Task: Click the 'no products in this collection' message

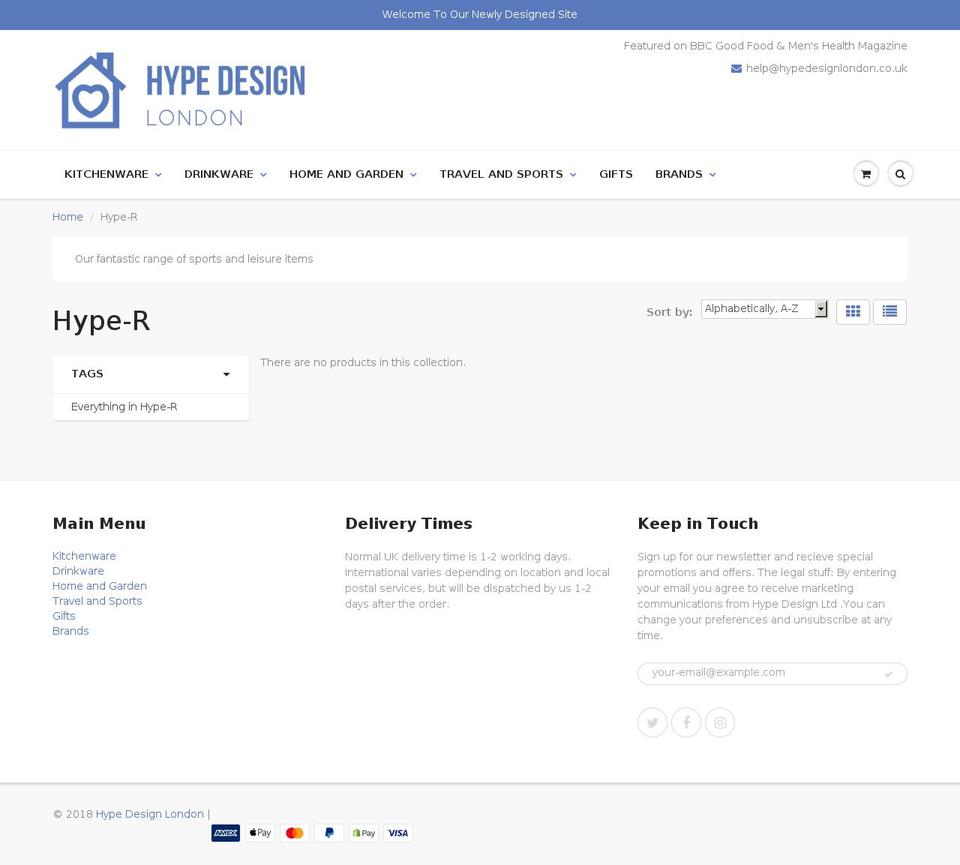Action: point(362,362)
